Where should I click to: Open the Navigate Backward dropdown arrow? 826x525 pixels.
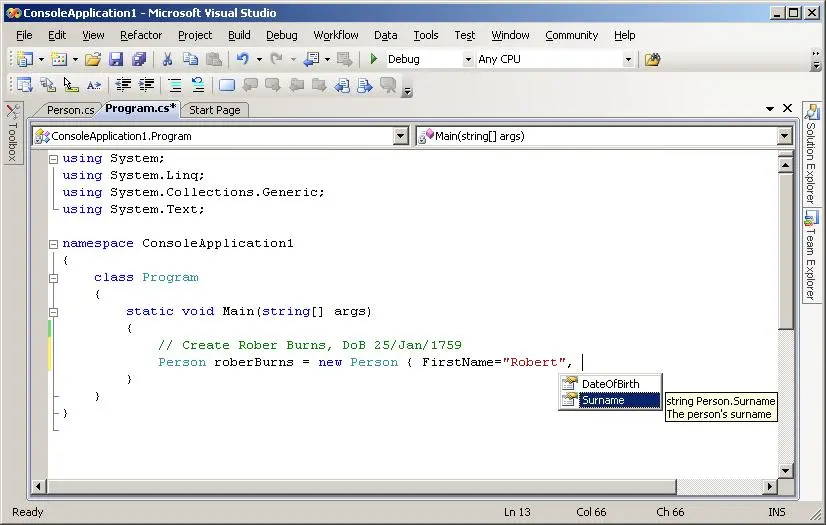click(327, 60)
